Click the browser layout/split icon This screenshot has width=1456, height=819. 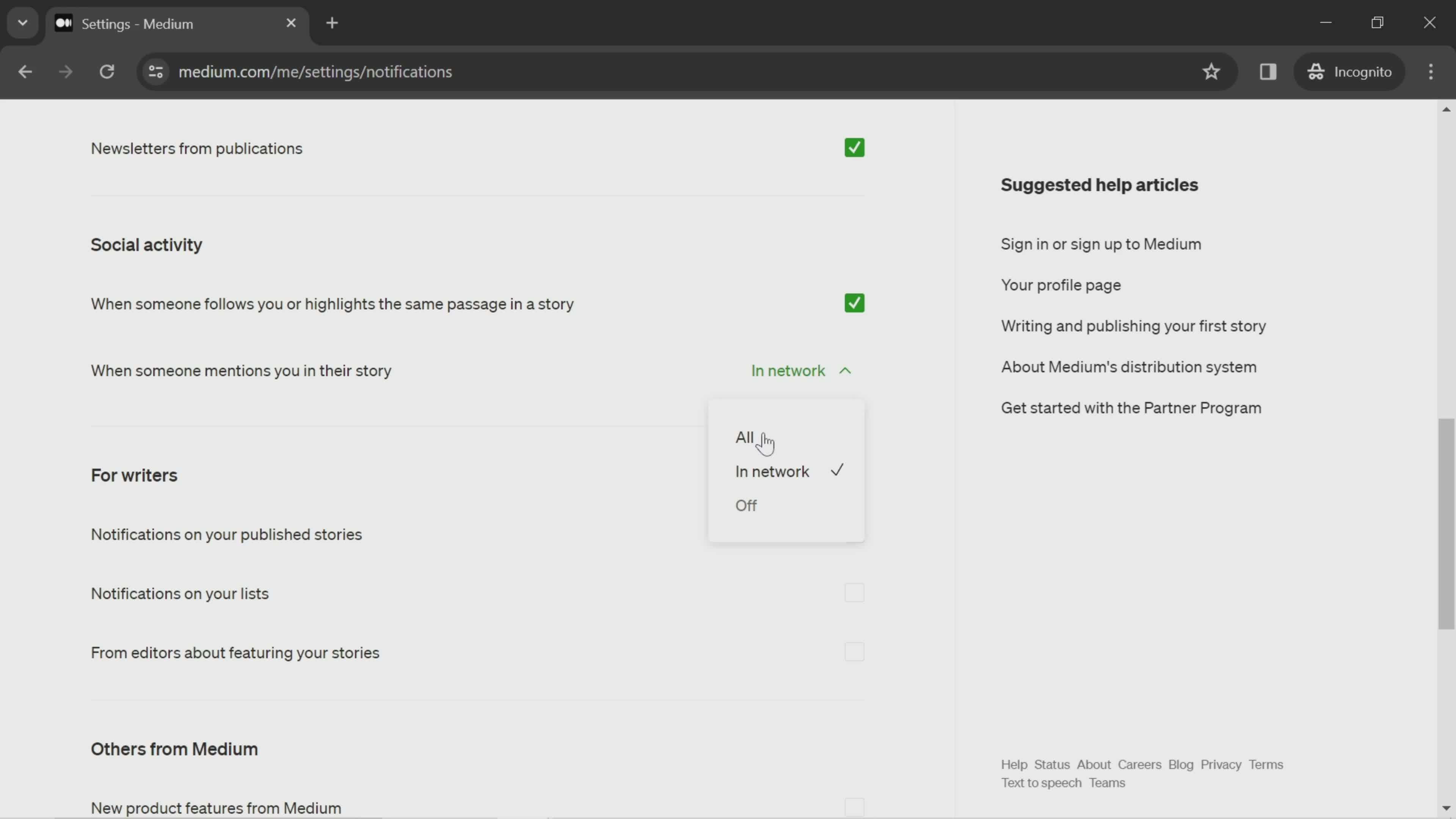click(1268, 71)
